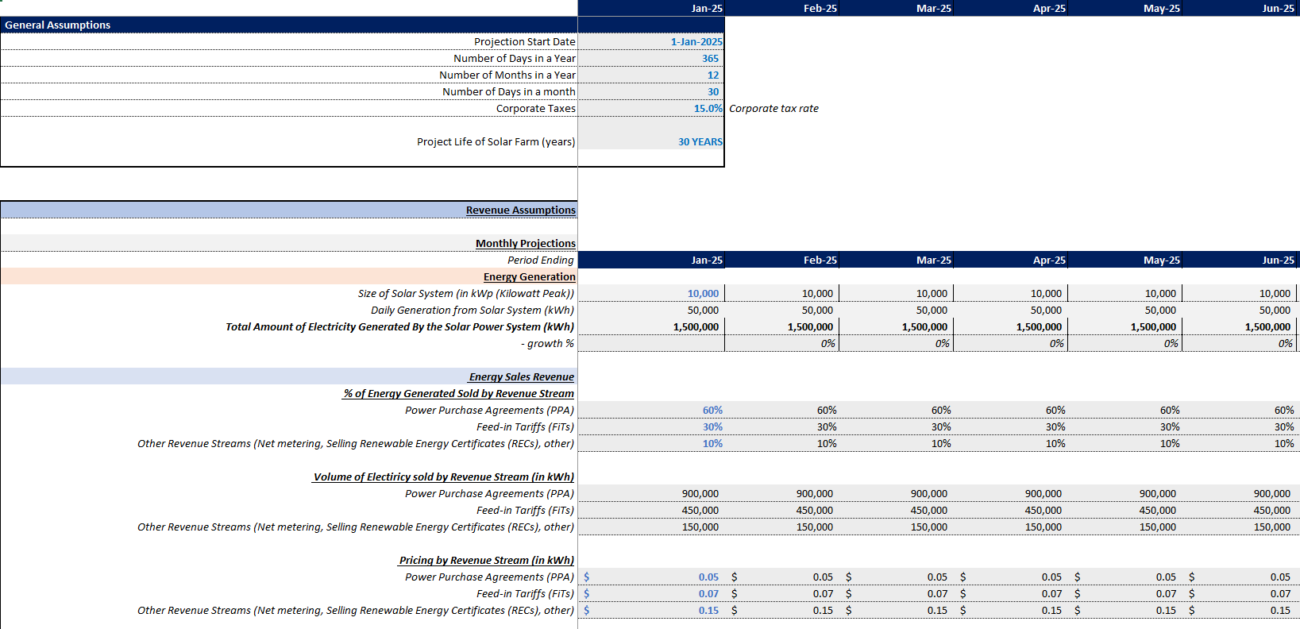
Task: Select the Jan-25 PPA price 0.05 cell
Action: coord(651,577)
